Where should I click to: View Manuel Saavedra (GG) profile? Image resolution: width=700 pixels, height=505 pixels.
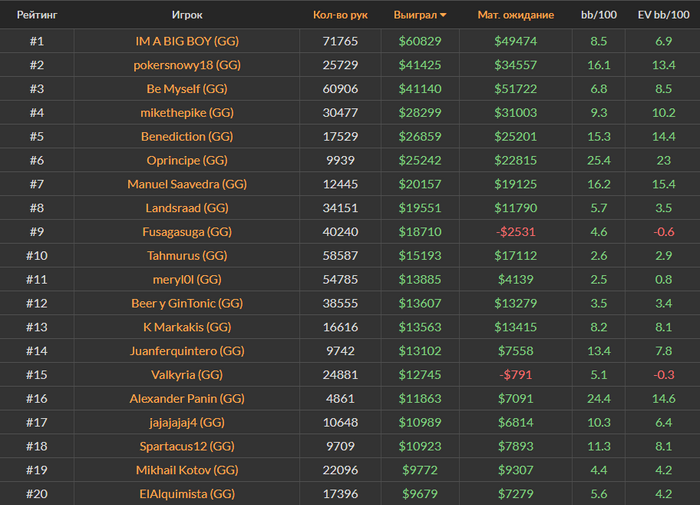pyautogui.click(x=187, y=184)
